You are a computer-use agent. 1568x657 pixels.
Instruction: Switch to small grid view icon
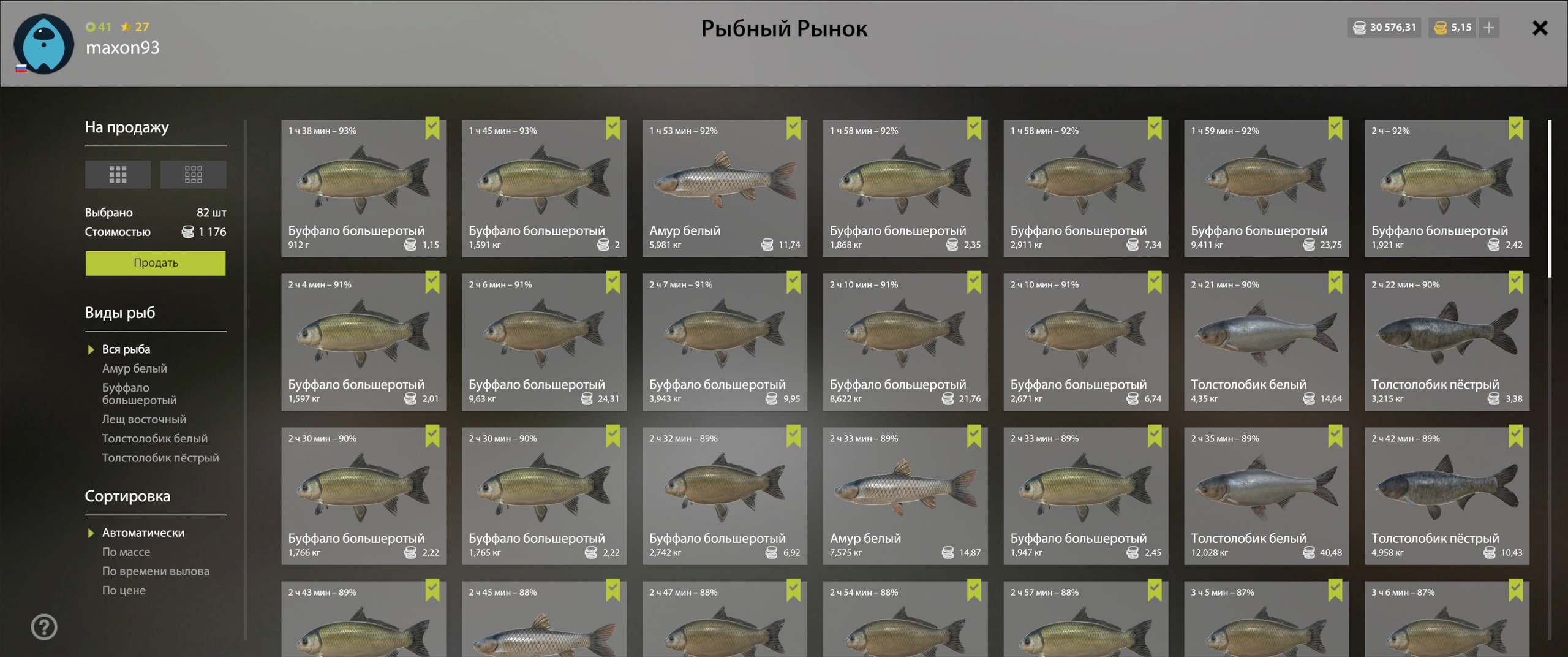click(x=193, y=175)
